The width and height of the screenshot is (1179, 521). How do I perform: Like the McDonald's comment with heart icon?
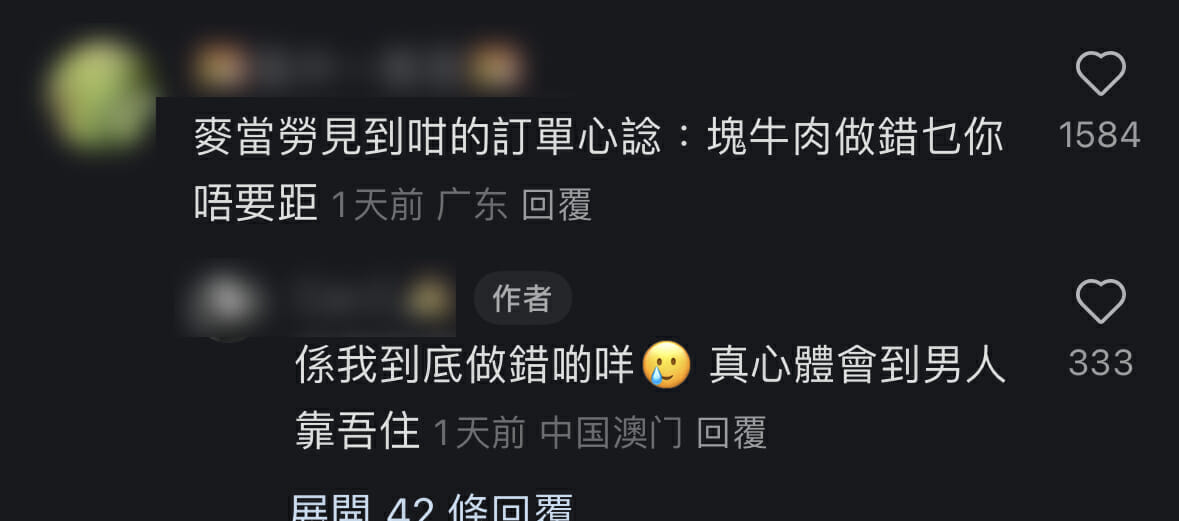(1100, 74)
